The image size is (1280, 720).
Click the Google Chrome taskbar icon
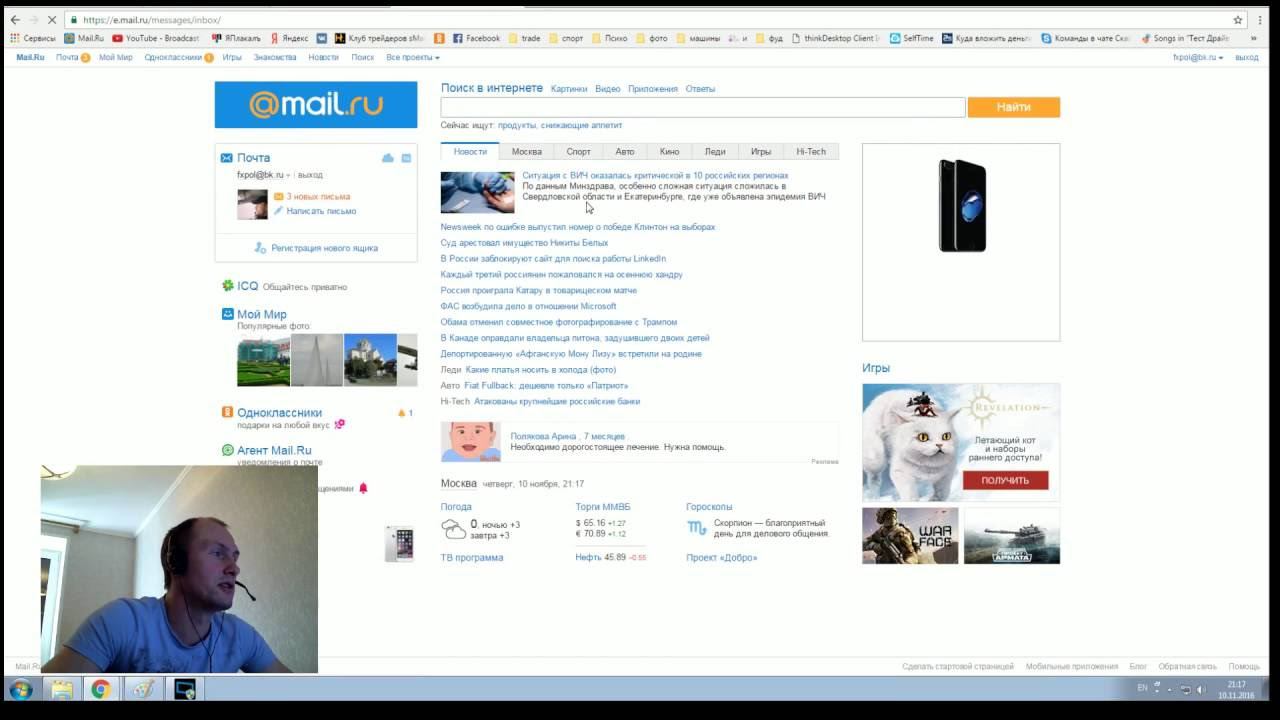[x=100, y=689]
